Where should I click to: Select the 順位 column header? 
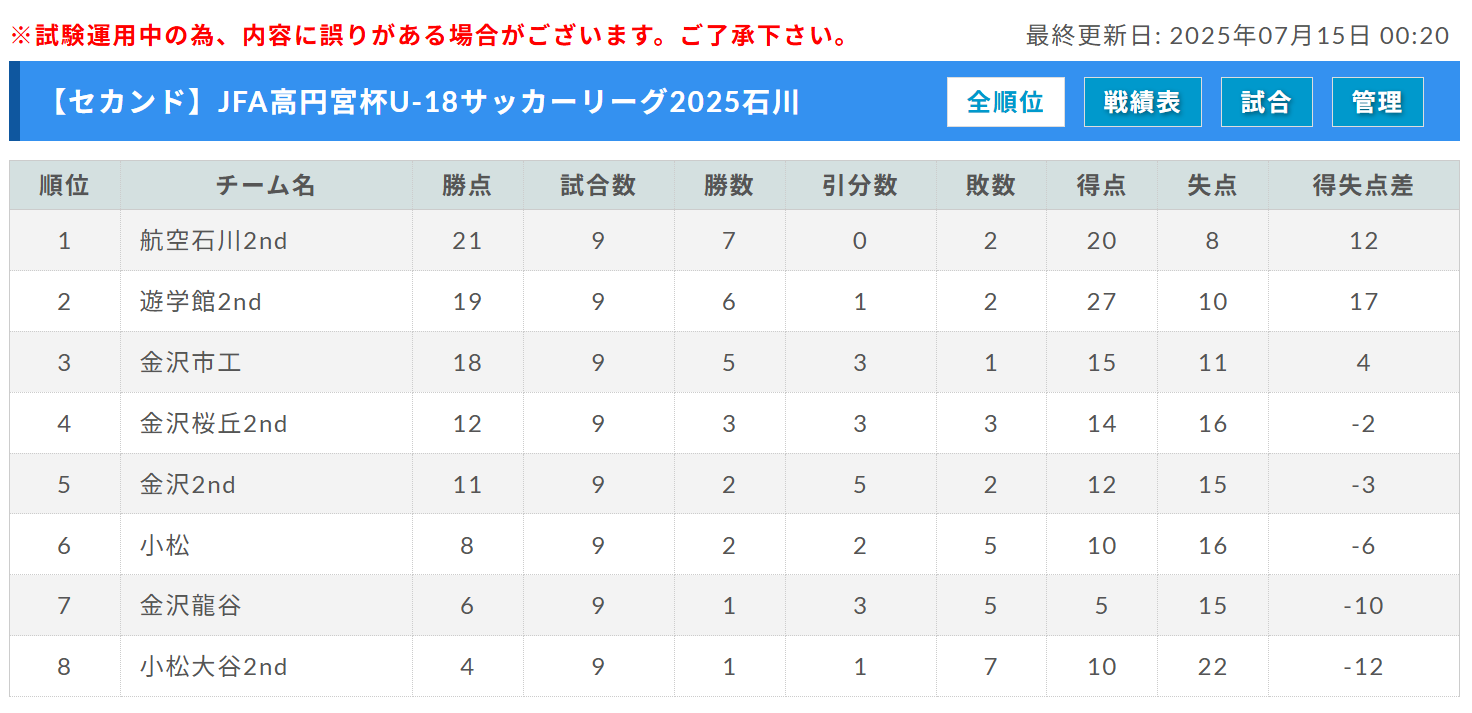(65, 185)
